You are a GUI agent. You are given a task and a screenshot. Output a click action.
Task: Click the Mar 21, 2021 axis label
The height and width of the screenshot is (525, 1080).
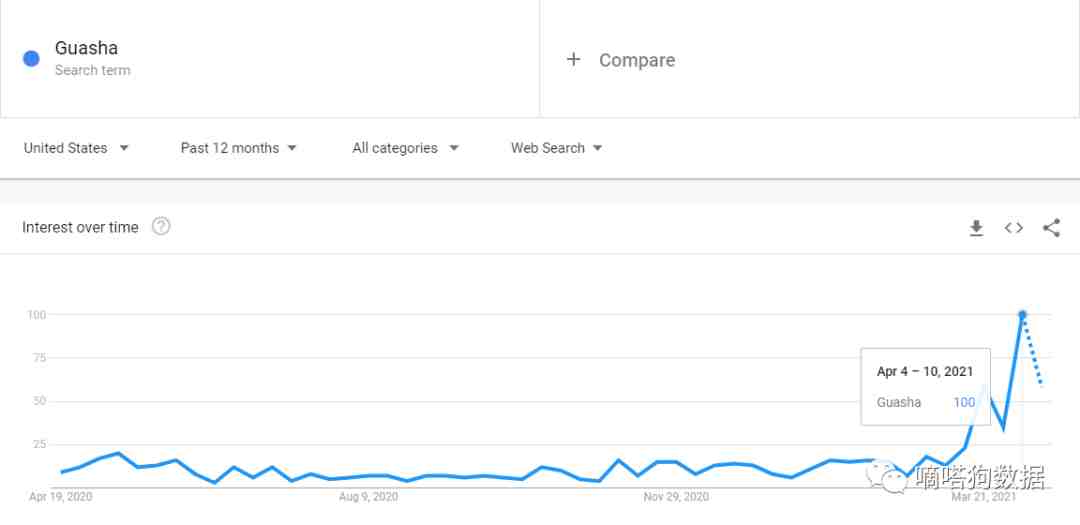coord(984,497)
